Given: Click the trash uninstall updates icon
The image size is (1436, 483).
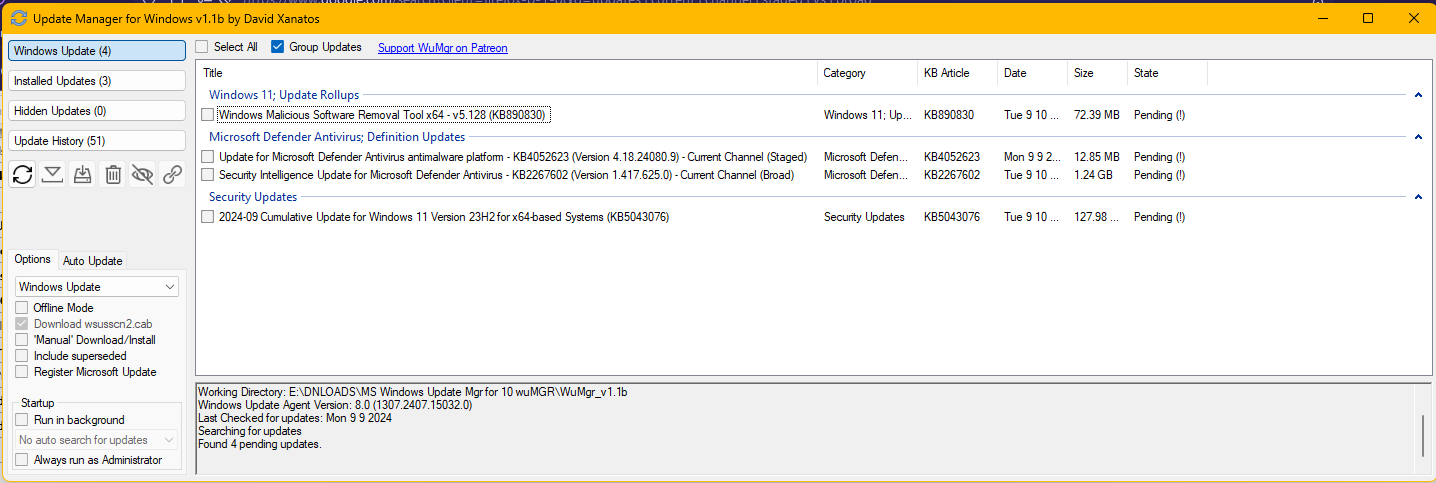Looking at the screenshot, I should (x=113, y=175).
